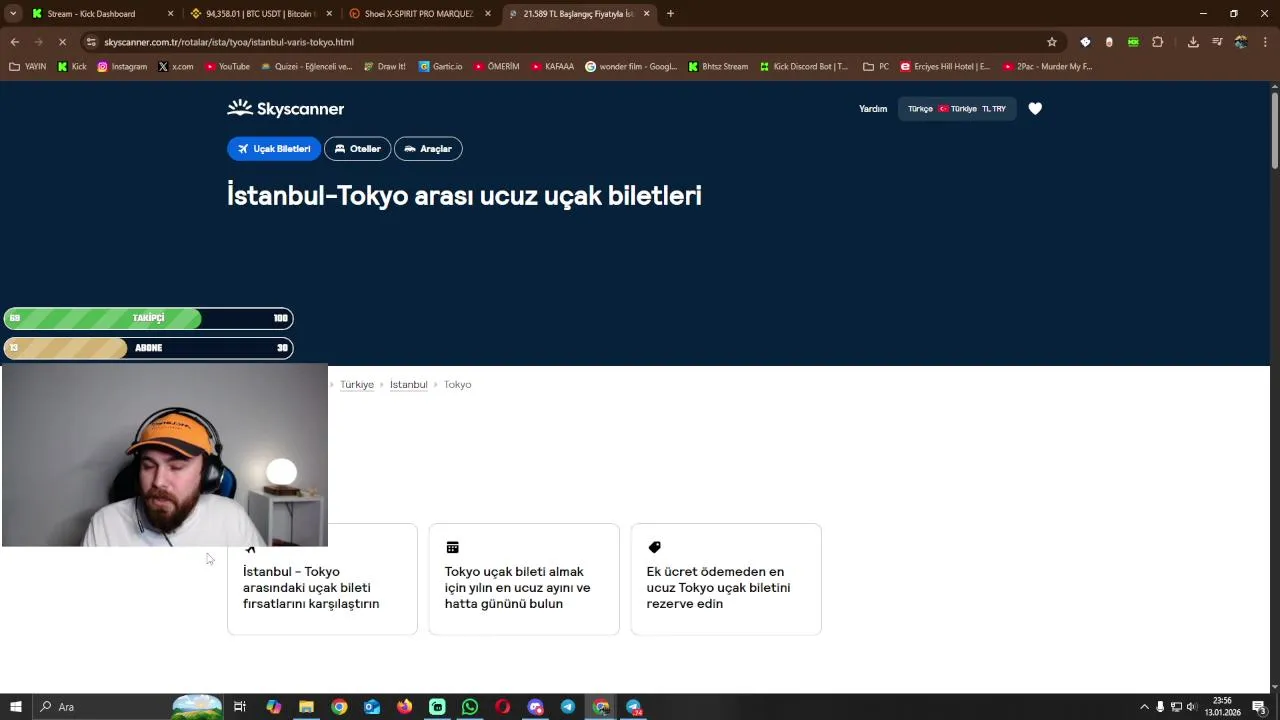Image resolution: width=1280 pixels, height=720 pixels.
Task: Click the volume icon in tray
Action: [1191, 707]
